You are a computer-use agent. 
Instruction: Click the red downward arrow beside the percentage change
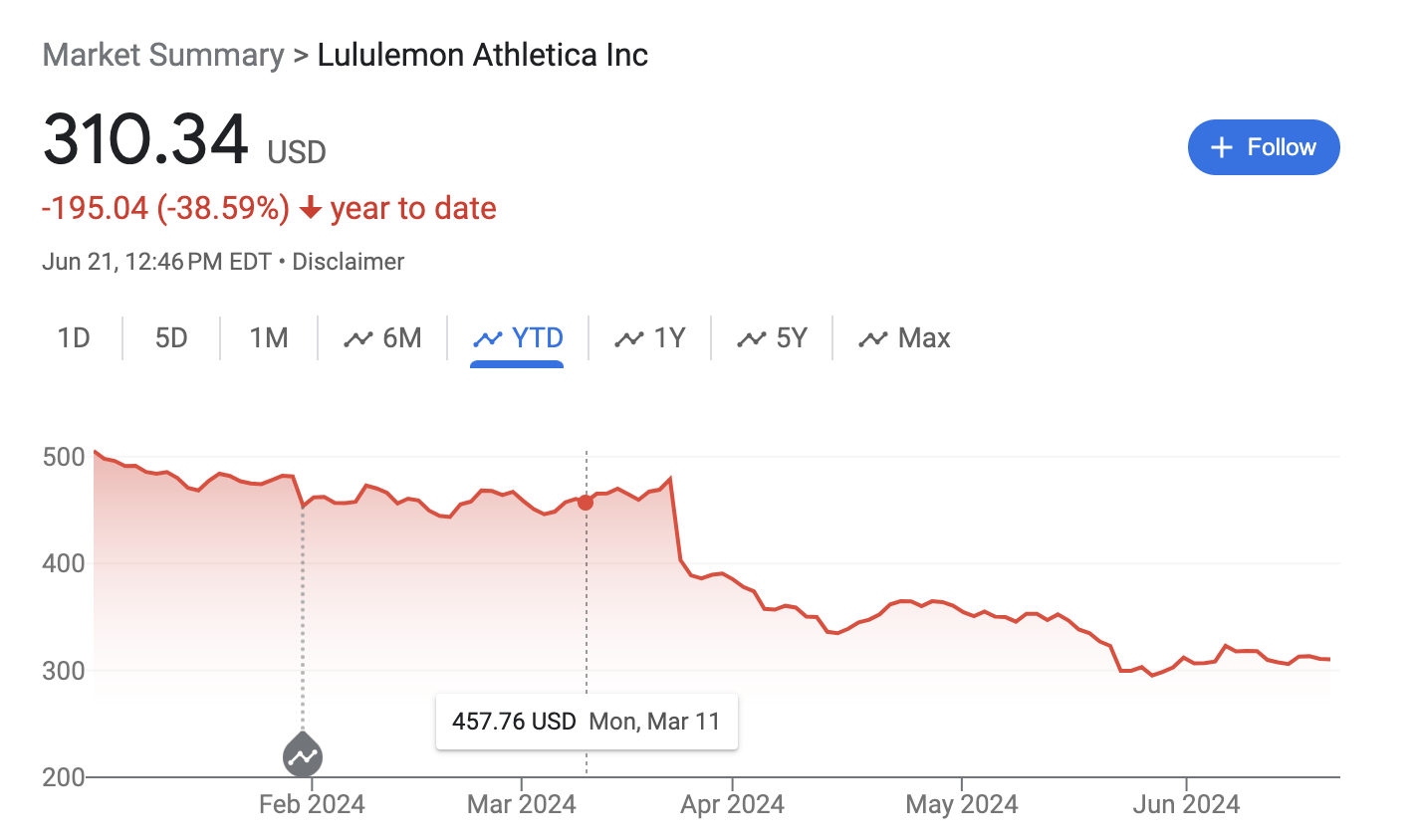click(310, 209)
